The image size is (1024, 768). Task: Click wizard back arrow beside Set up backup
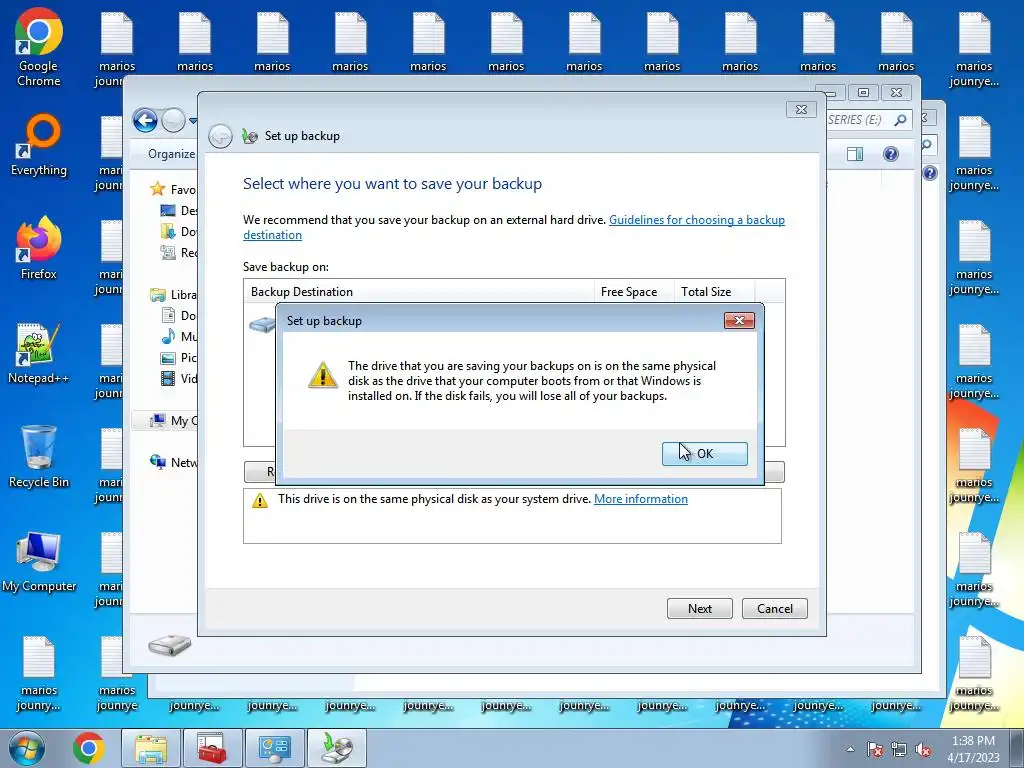coord(220,136)
